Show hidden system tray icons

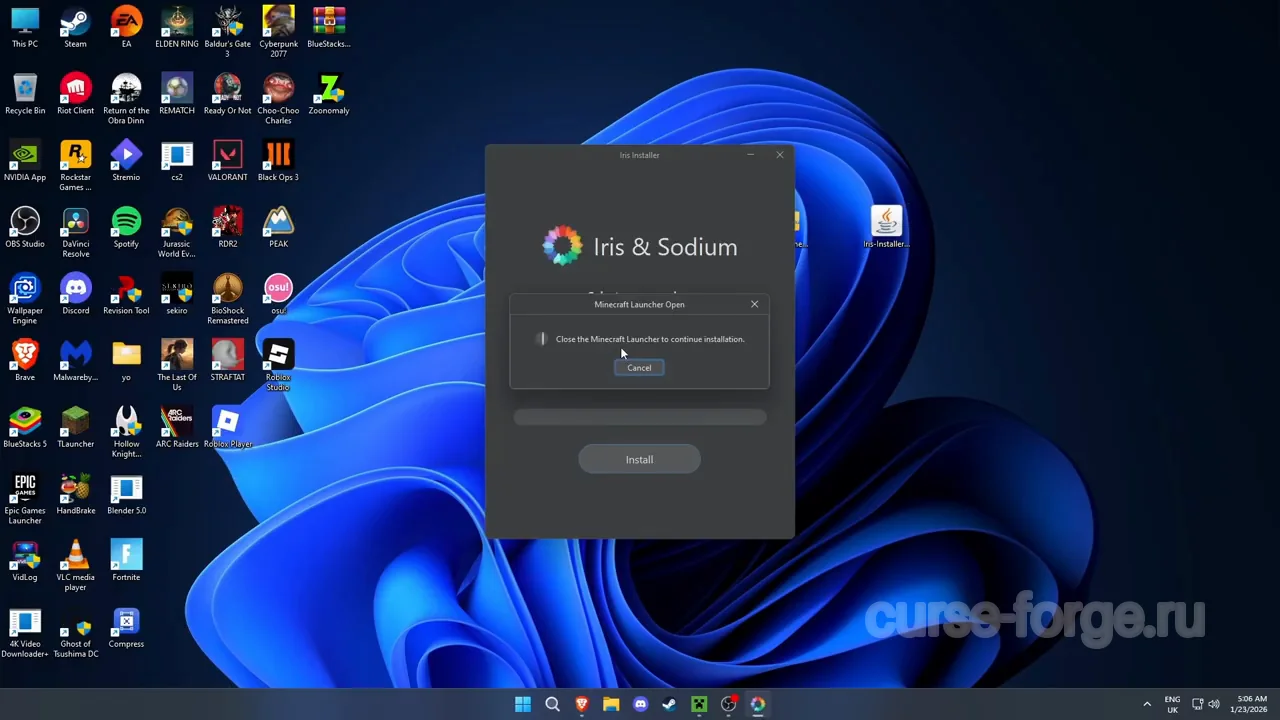[x=1147, y=704]
